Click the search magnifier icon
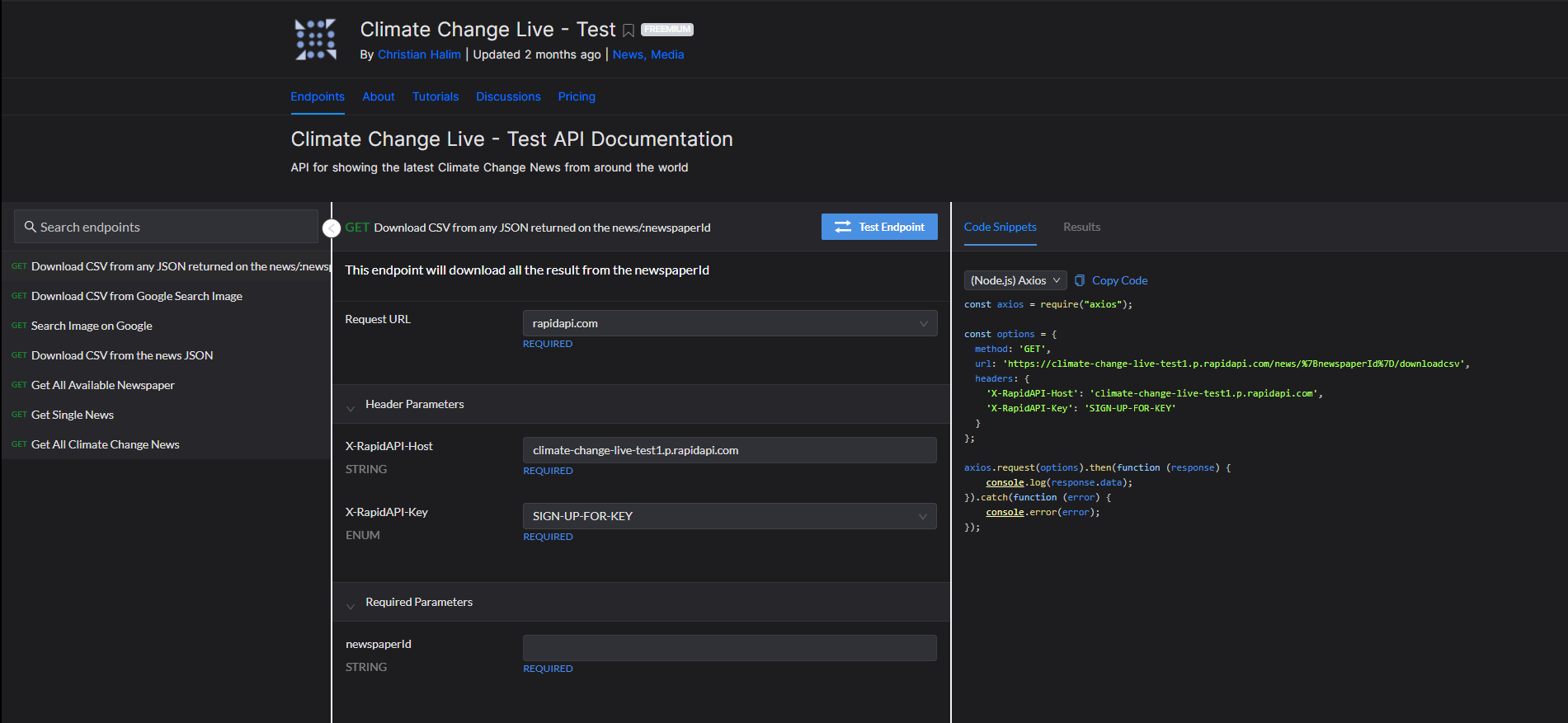The image size is (1568, 723). (30, 227)
